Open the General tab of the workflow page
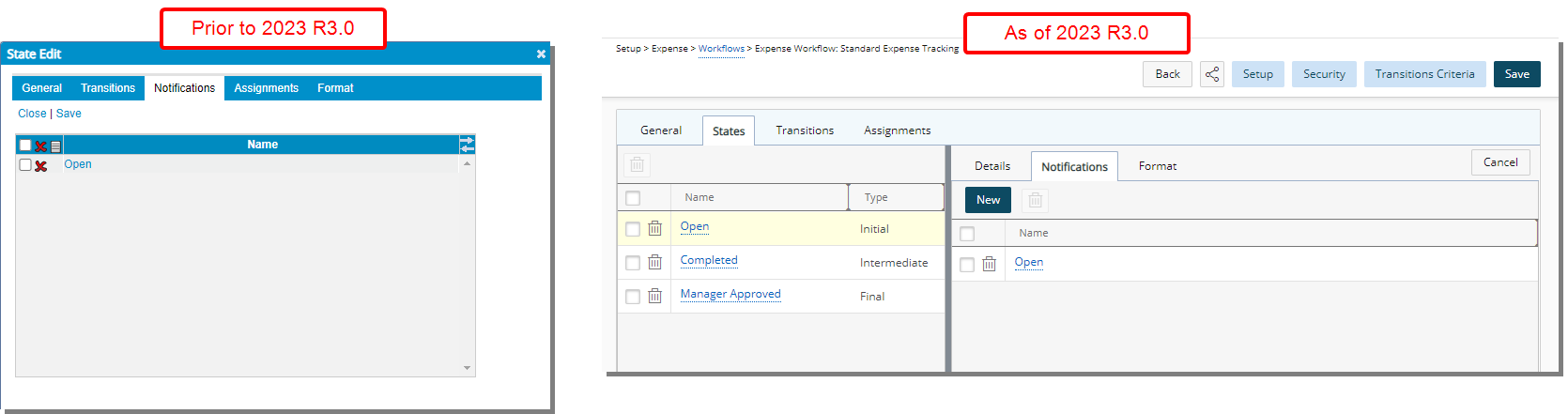This screenshot has width=1568, height=414. point(661,130)
